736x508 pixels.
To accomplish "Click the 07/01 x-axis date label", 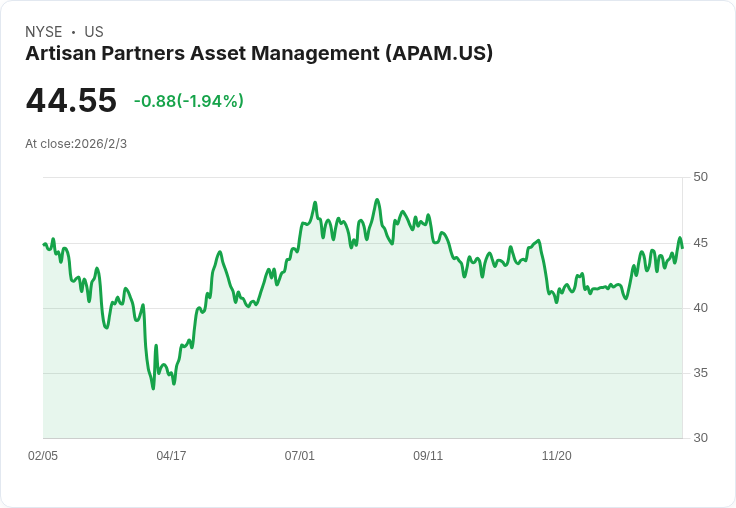I will [299, 456].
